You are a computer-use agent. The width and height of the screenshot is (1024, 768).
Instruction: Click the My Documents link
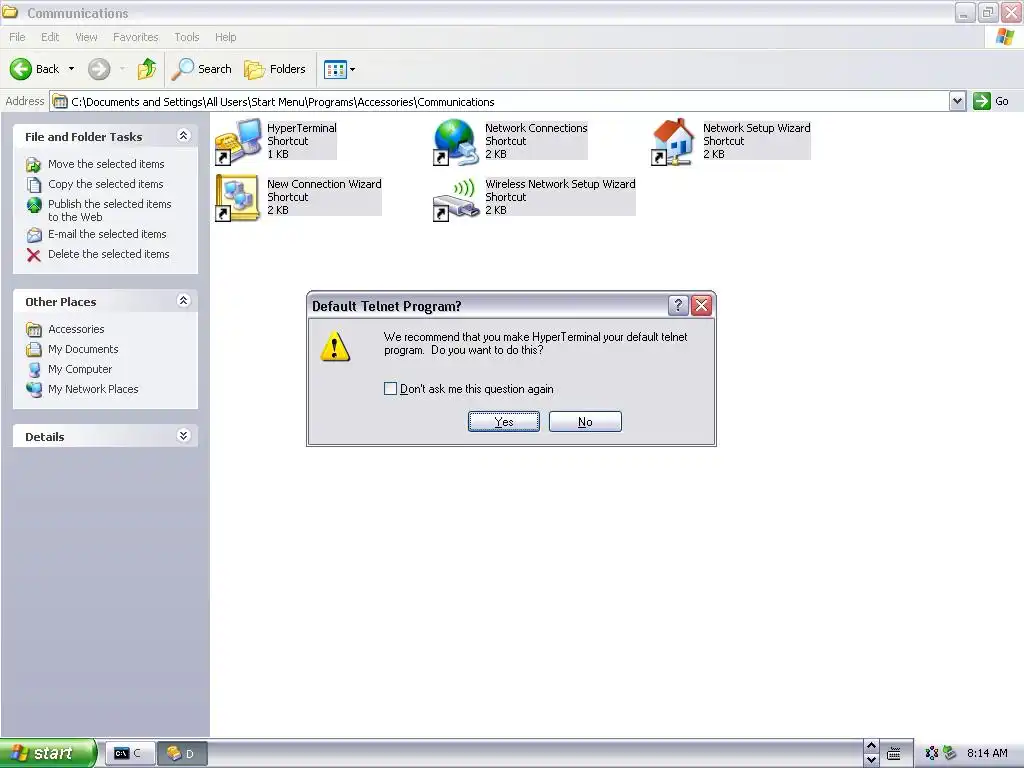[83, 349]
